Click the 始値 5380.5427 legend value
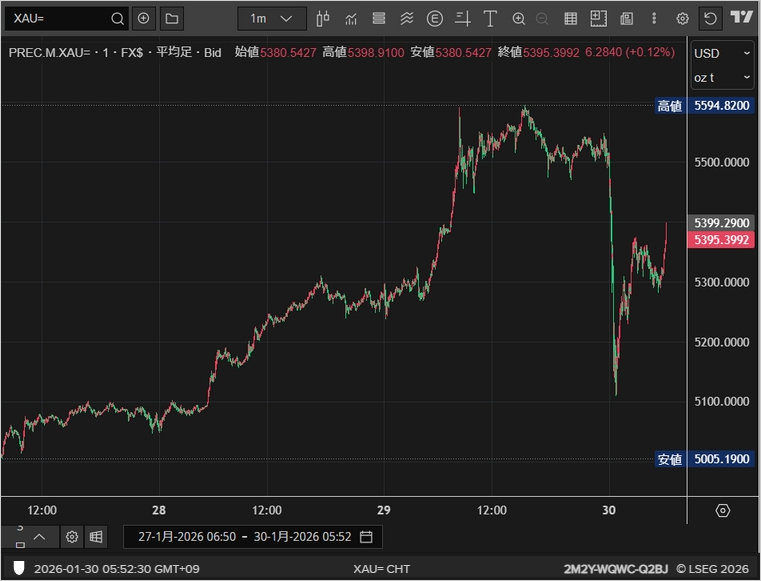This screenshot has width=761, height=581. (276, 52)
